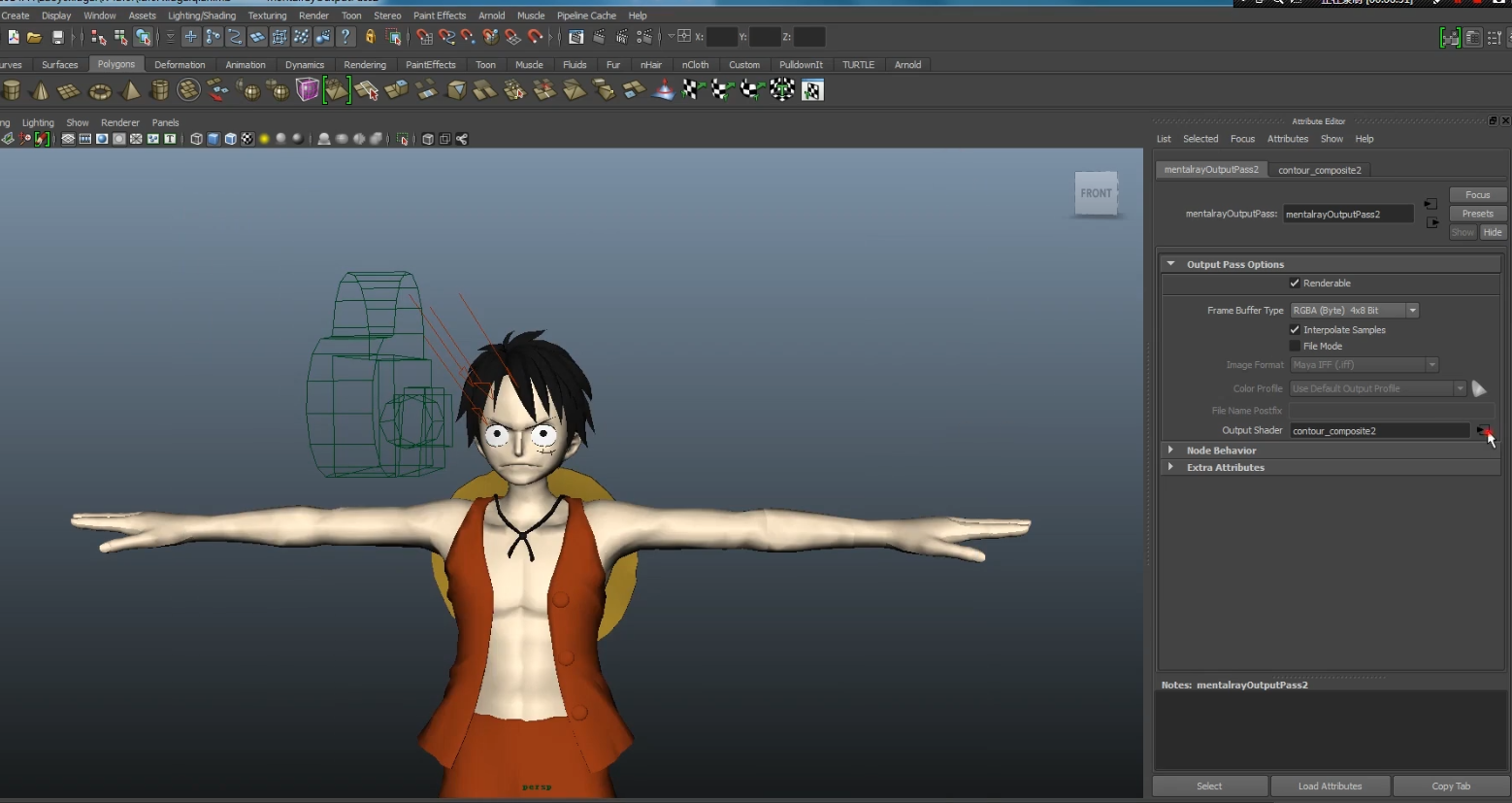
Task: Open the Frame Buffer Type dropdown
Action: click(1355, 311)
